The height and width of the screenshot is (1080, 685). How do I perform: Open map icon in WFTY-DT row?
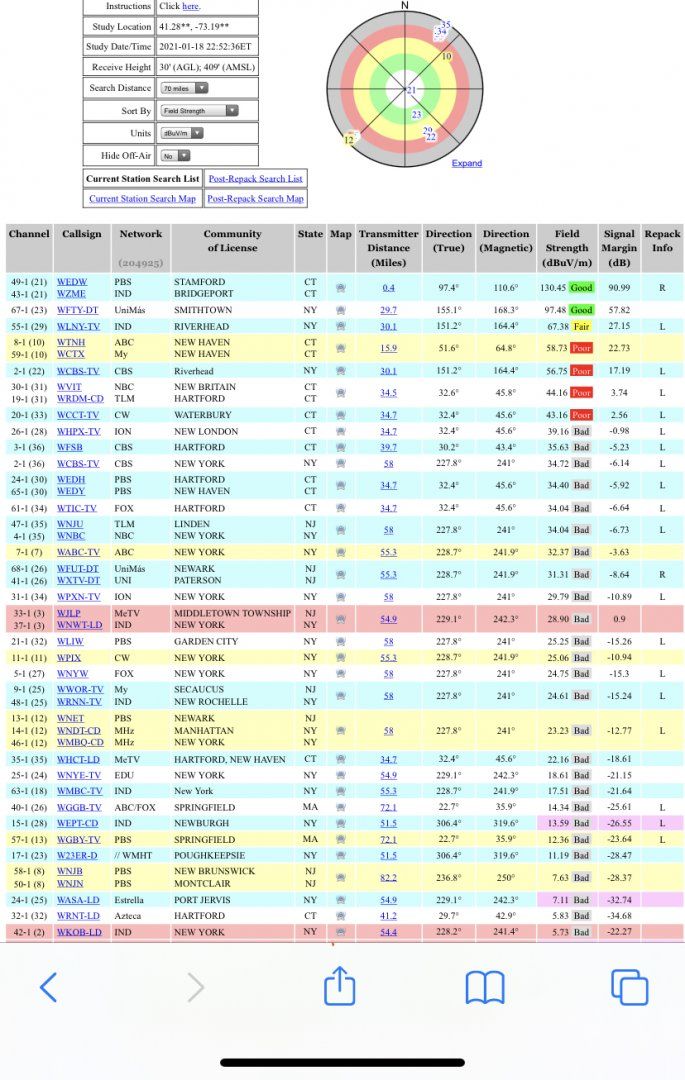pos(340,311)
